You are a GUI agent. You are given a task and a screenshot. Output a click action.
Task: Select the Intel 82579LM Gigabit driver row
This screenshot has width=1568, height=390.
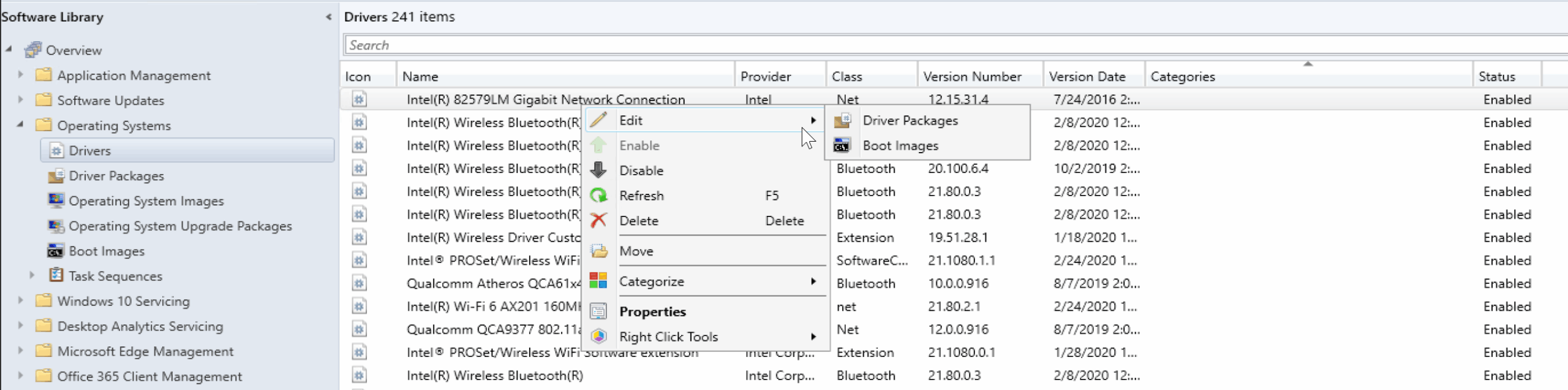(545, 99)
